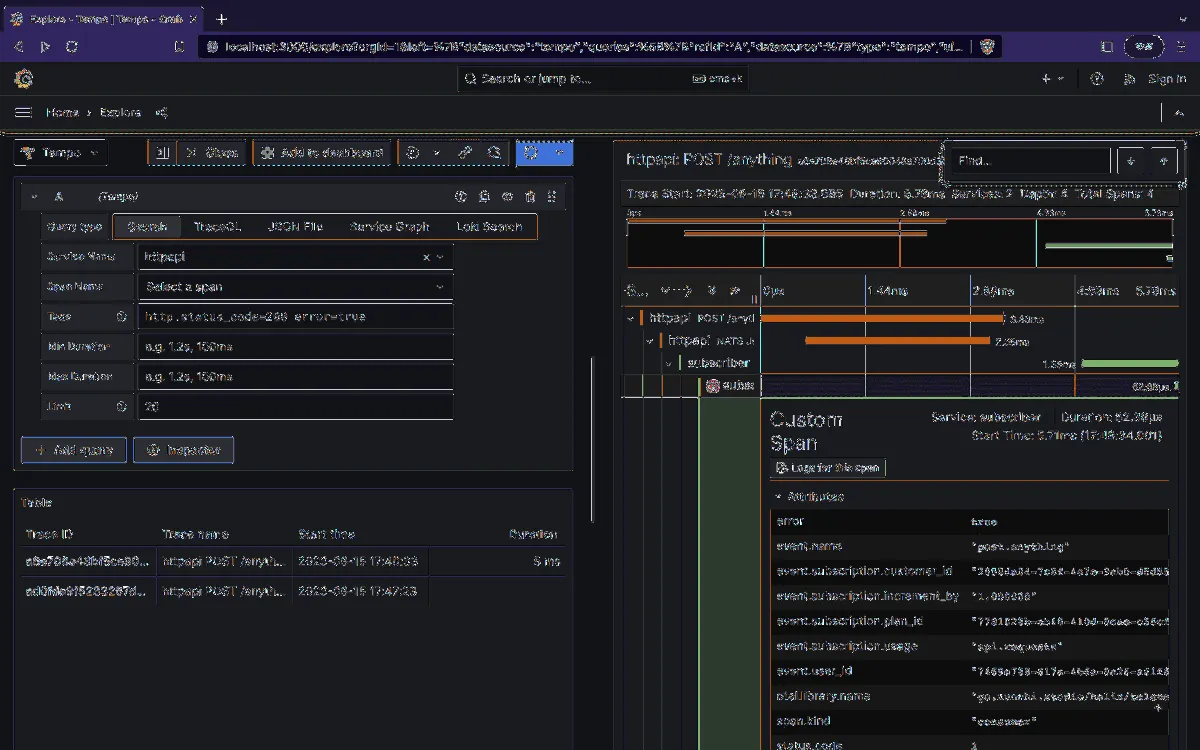Click the Add query button
Viewport: 1200px width, 750px height.
(74, 450)
